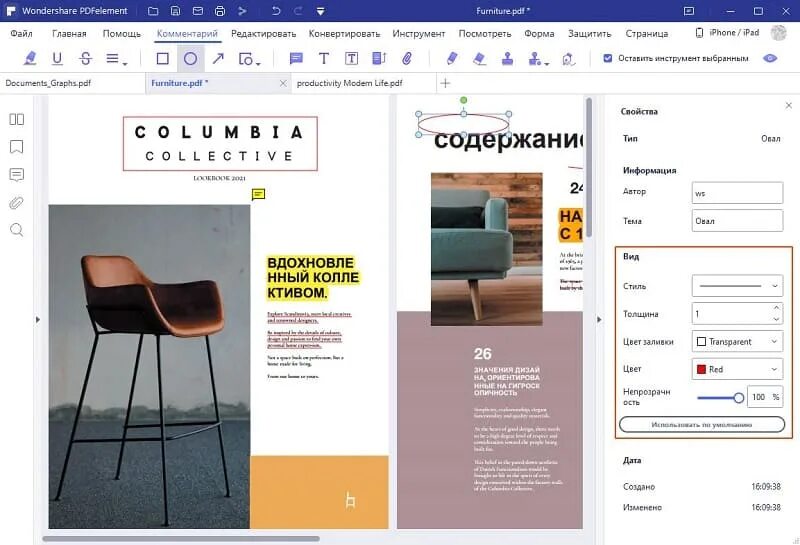This screenshot has width=800, height=545.
Task: Click the signature stamp icon
Action: [x=568, y=59]
